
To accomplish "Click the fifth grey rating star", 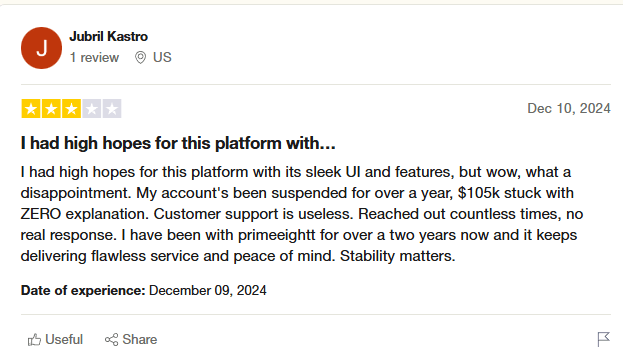I will point(112,109).
